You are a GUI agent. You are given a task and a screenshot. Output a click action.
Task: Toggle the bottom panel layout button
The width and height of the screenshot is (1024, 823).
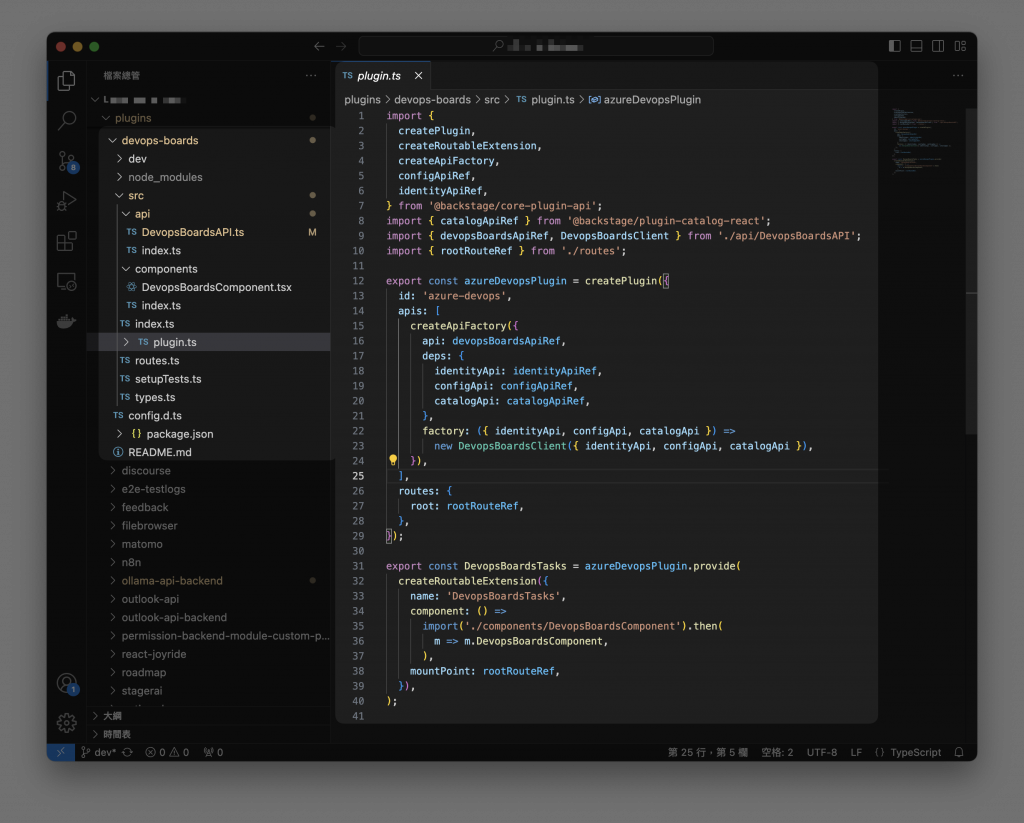tap(916, 46)
